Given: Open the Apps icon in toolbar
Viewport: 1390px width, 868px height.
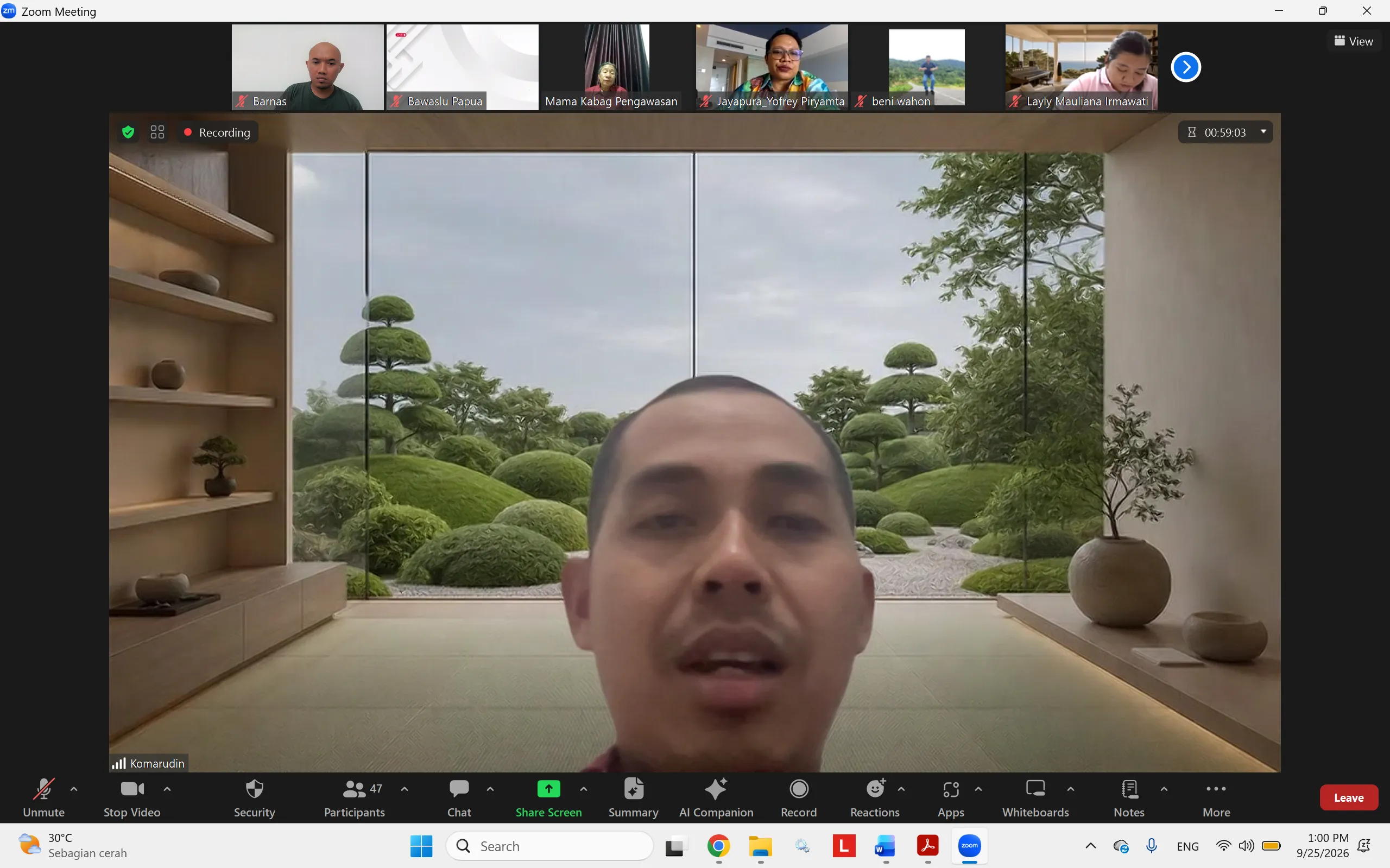Looking at the screenshot, I should click(951, 797).
